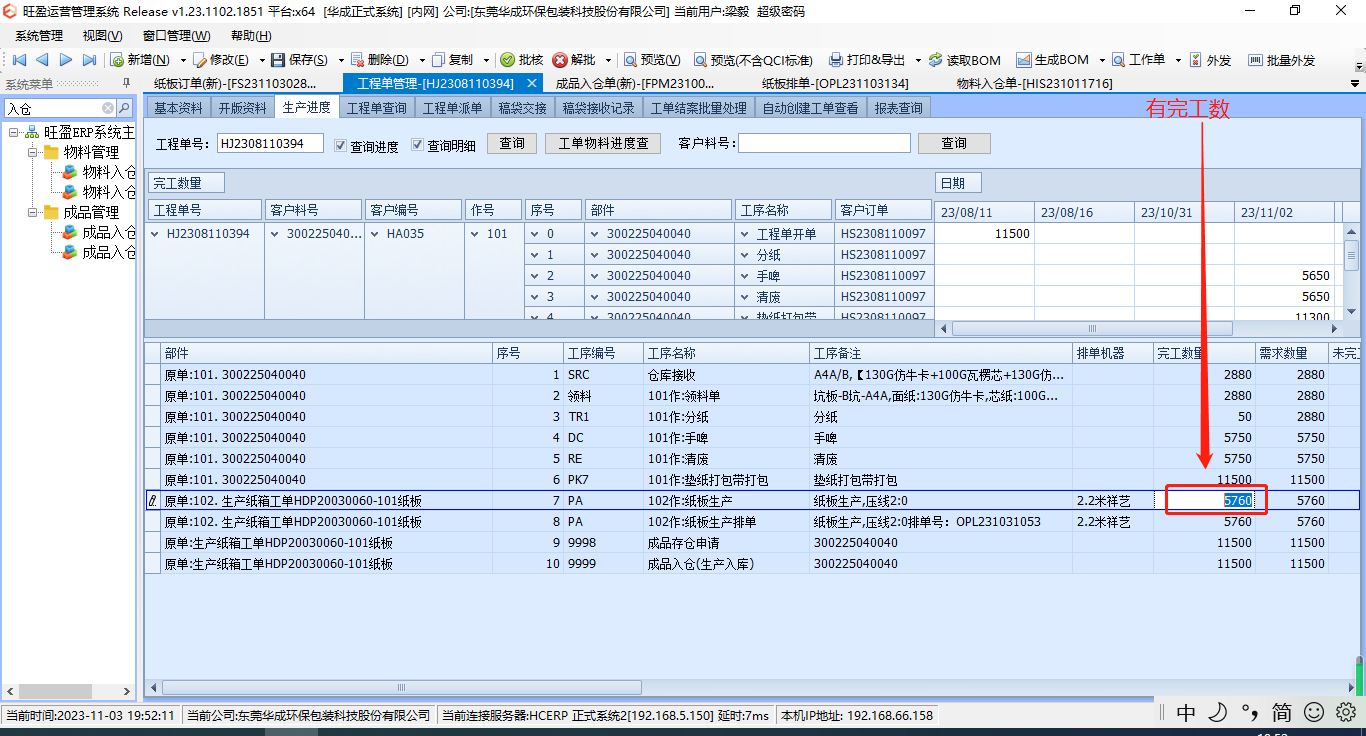
Task: Click the 完工数量 header button
Action: coord(186,183)
